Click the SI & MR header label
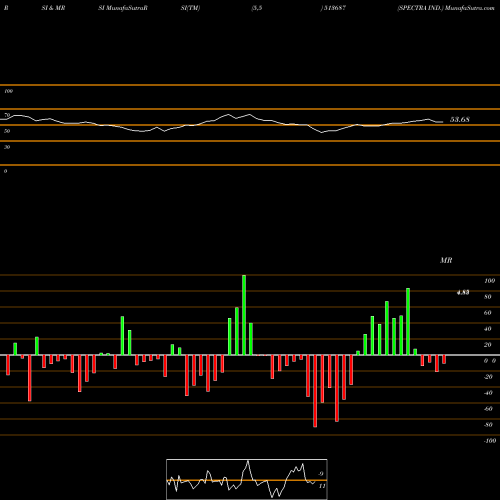The image size is (500, 500). point(53,8)
